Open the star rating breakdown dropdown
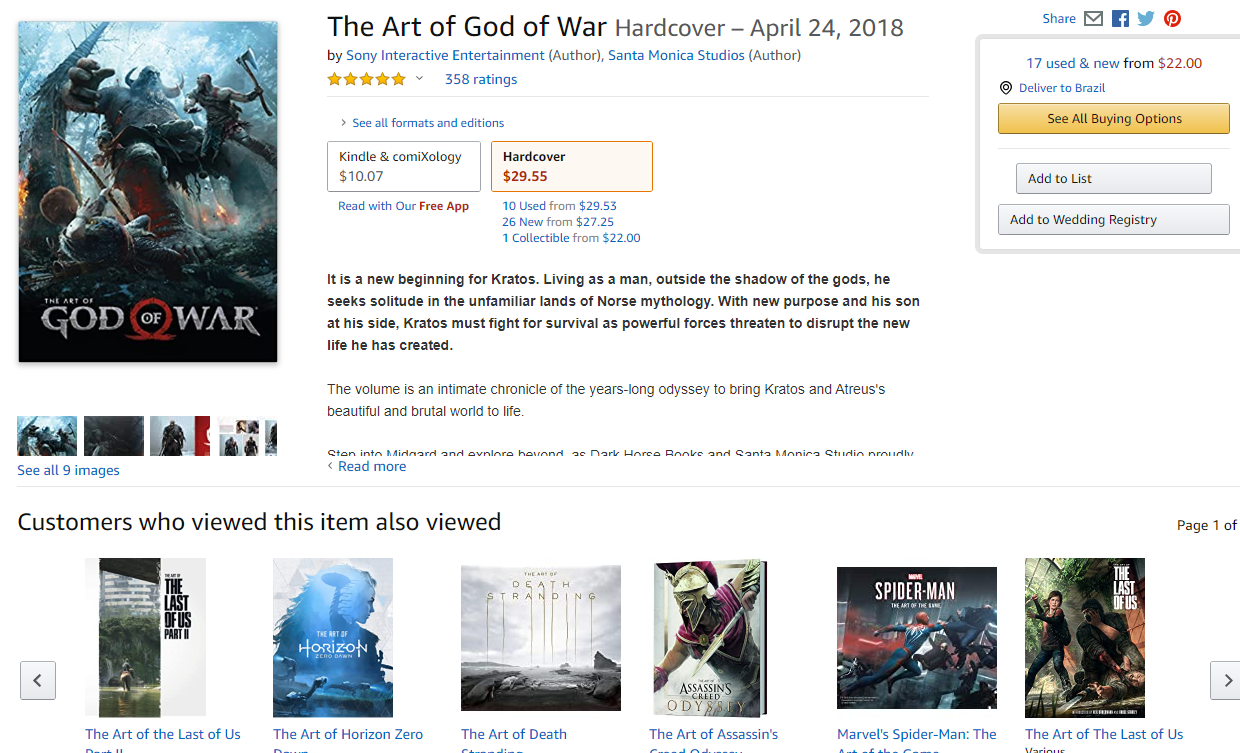1240x753 pixels. click(419, 79)
